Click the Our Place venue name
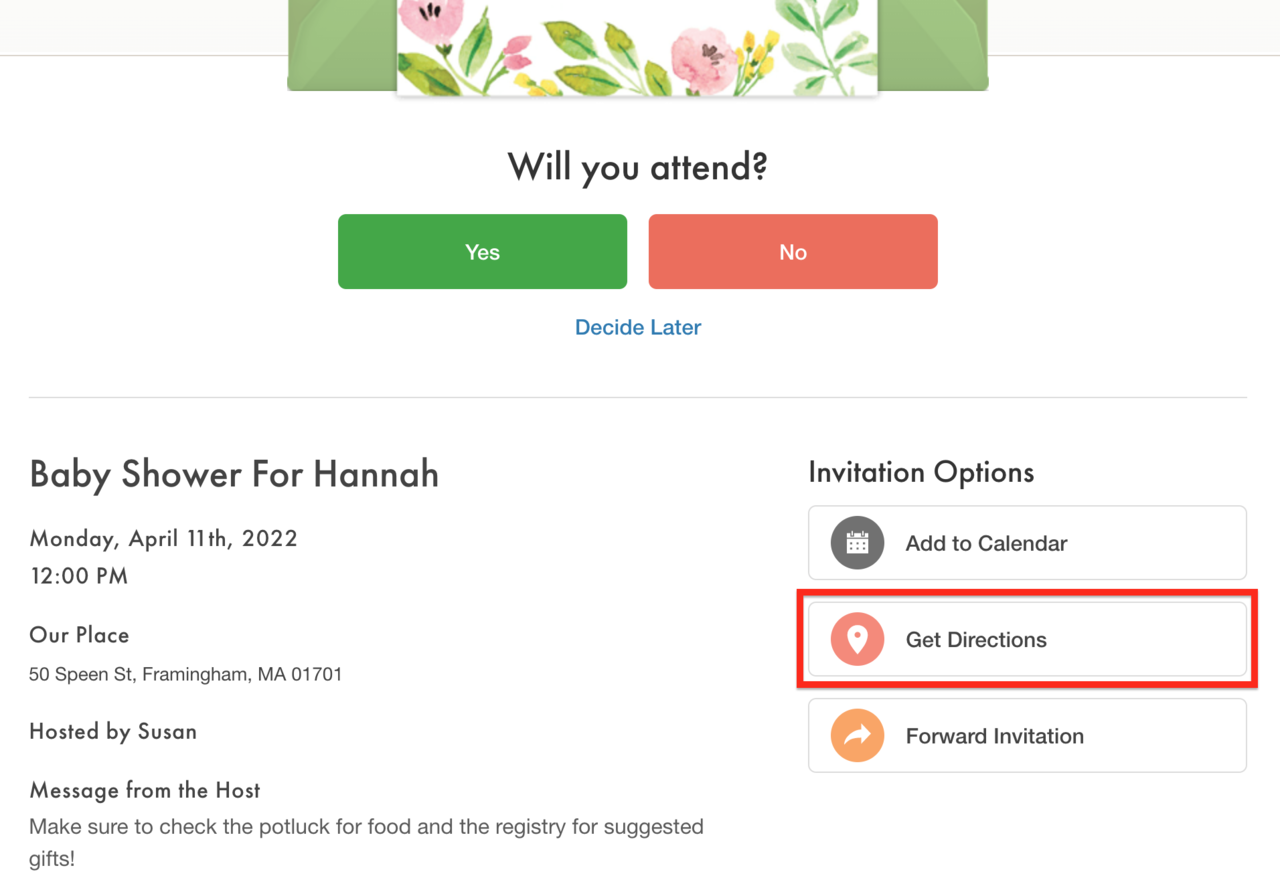The height and width of the screenshot is (894, 1280). click(79, 635)
